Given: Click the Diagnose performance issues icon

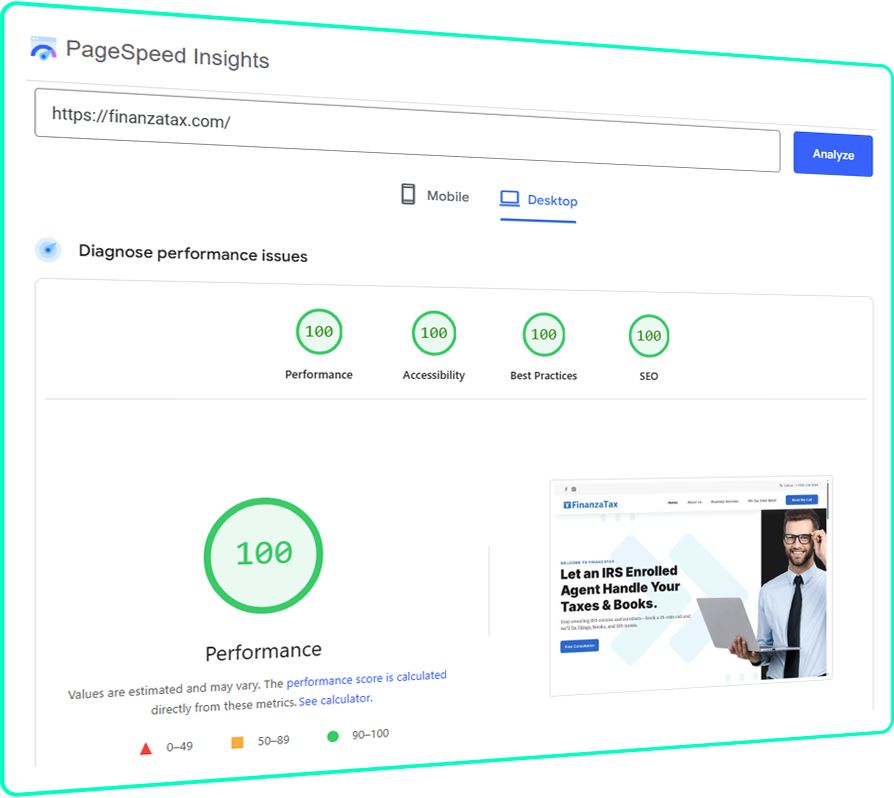Looking at the screenshot, I should (48, 250).
